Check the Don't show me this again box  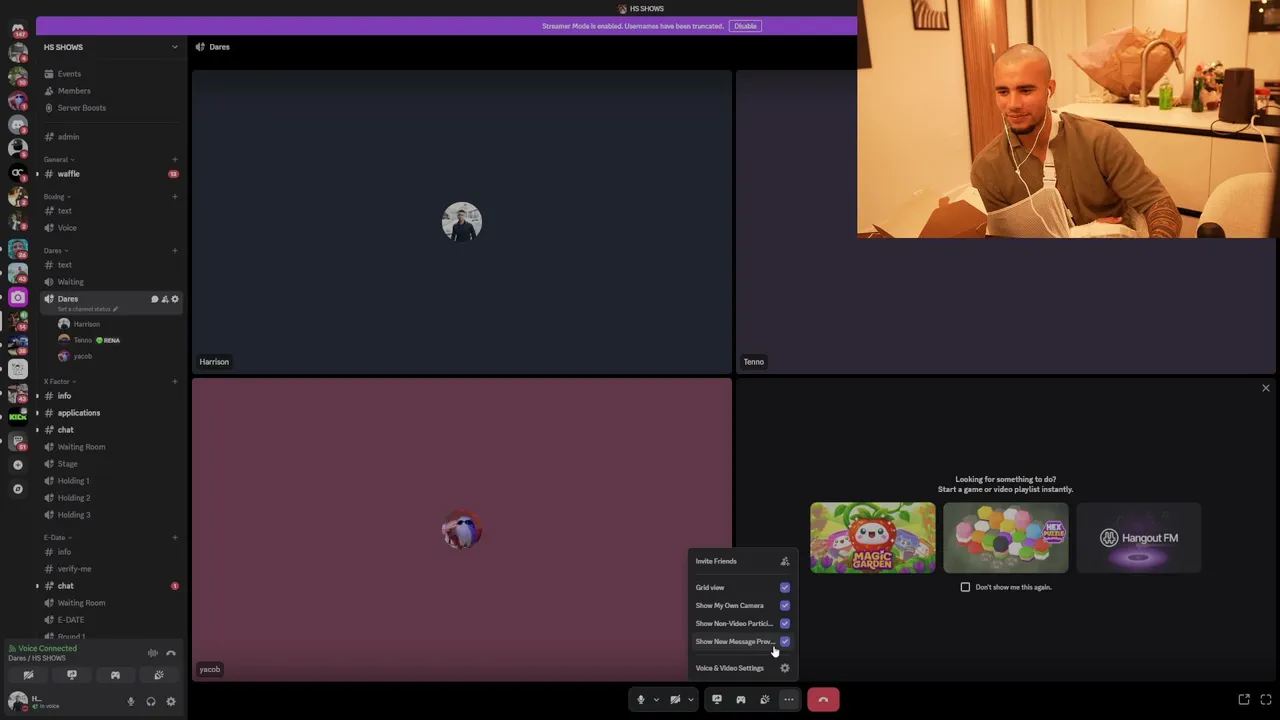point(965,587)
